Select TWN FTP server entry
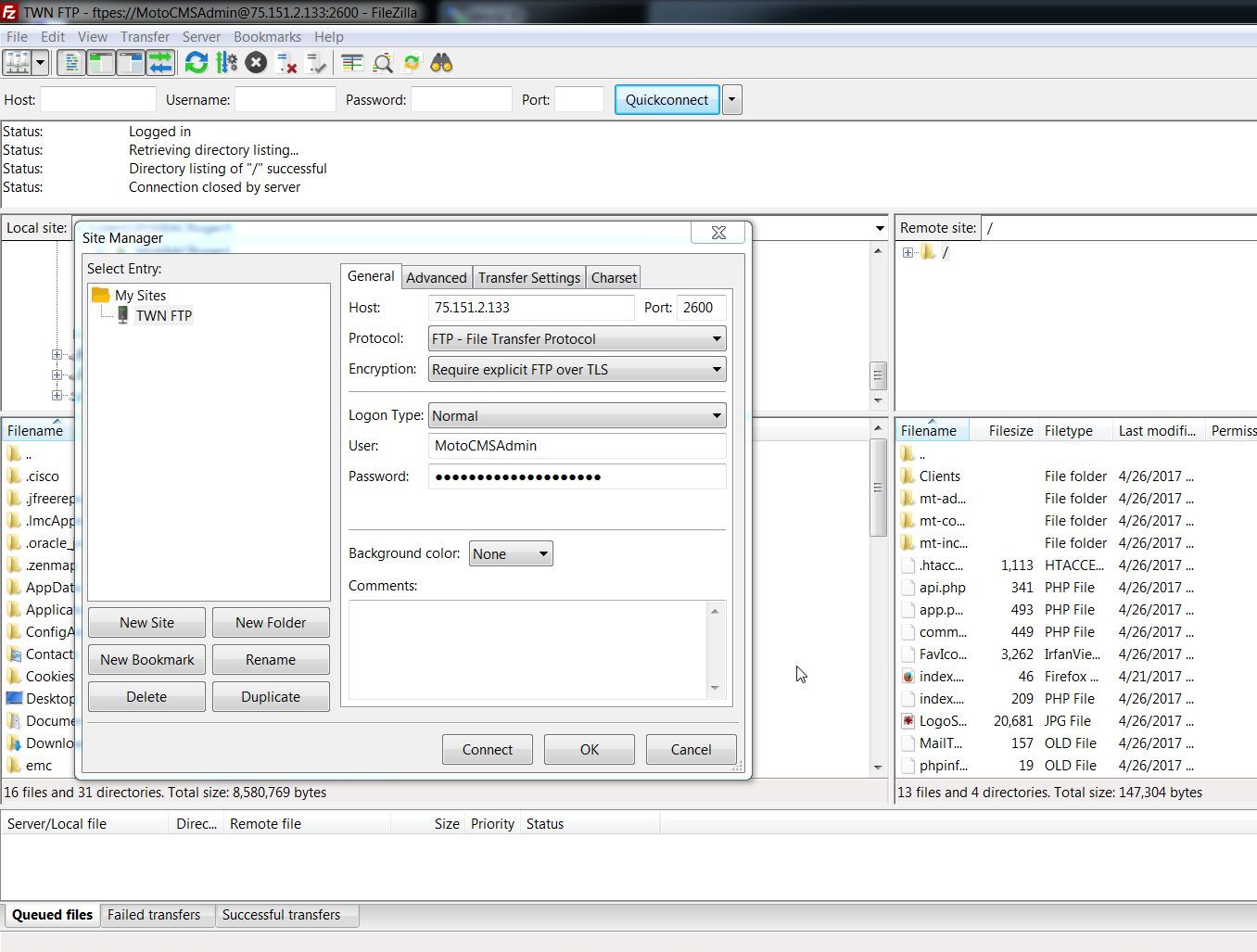 [163, 316]
